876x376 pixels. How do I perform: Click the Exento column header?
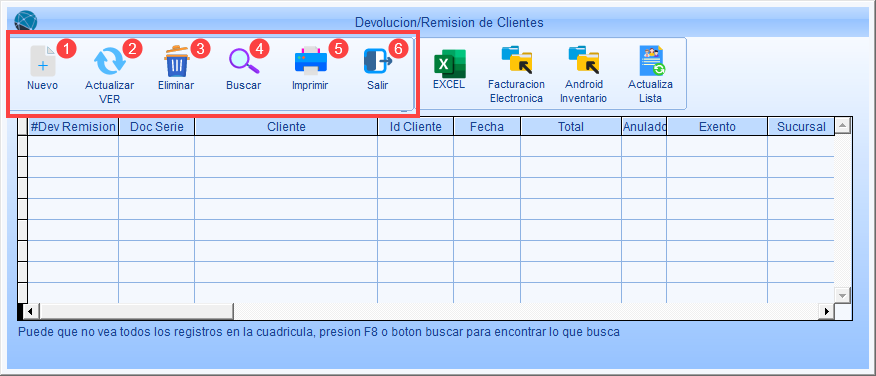(x=717, y=127)
